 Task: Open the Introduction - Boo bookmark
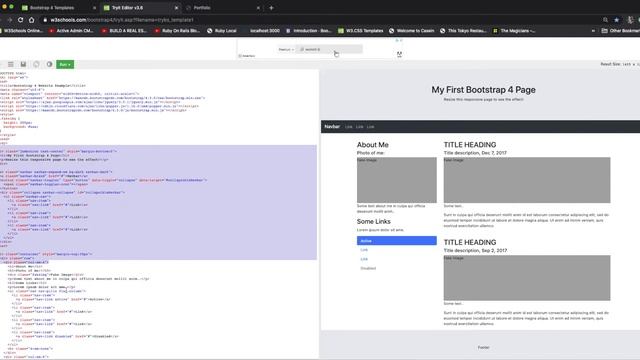pyautogui.click(x=309, y=31)
